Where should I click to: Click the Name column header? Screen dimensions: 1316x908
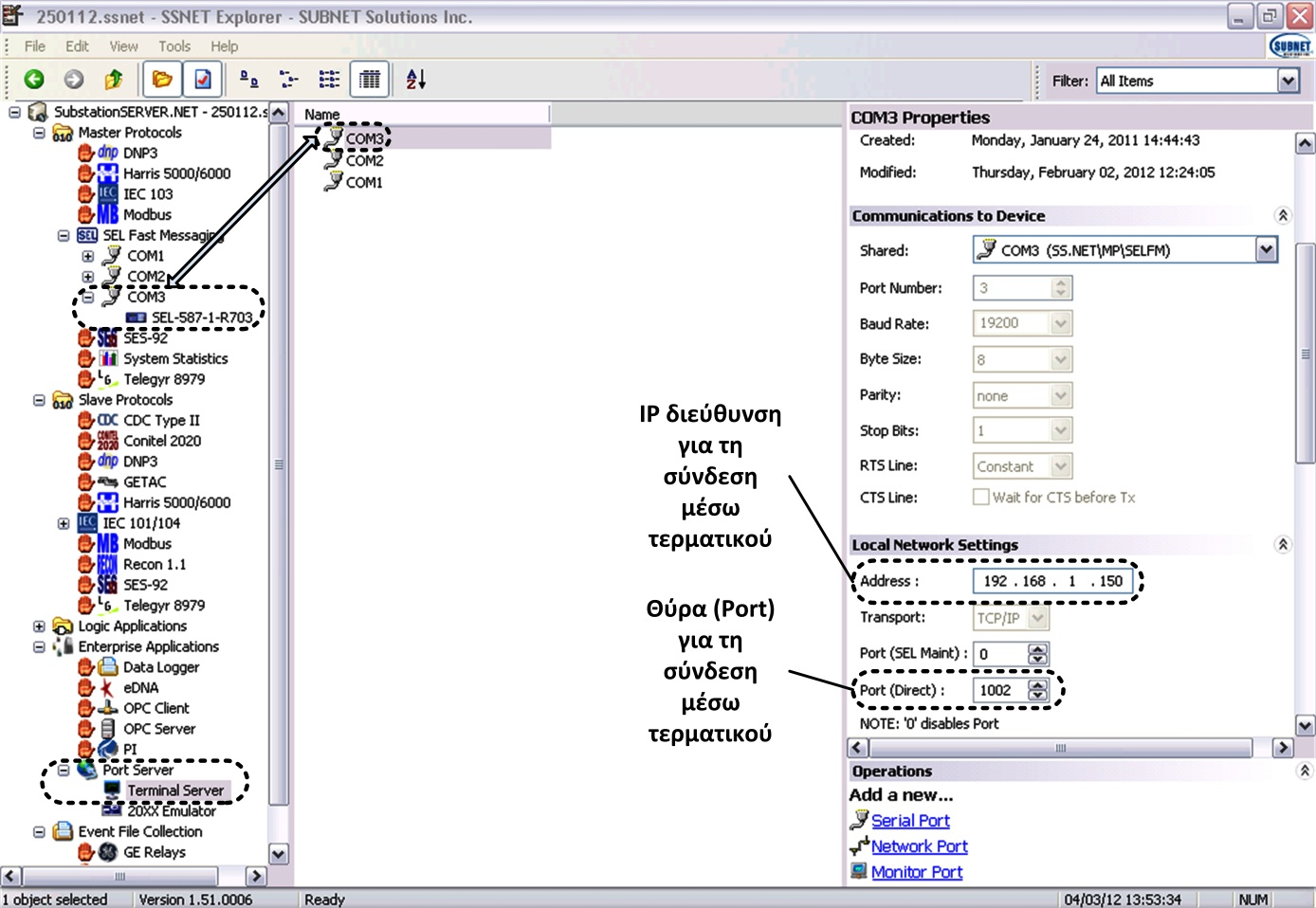click(423, 114)
